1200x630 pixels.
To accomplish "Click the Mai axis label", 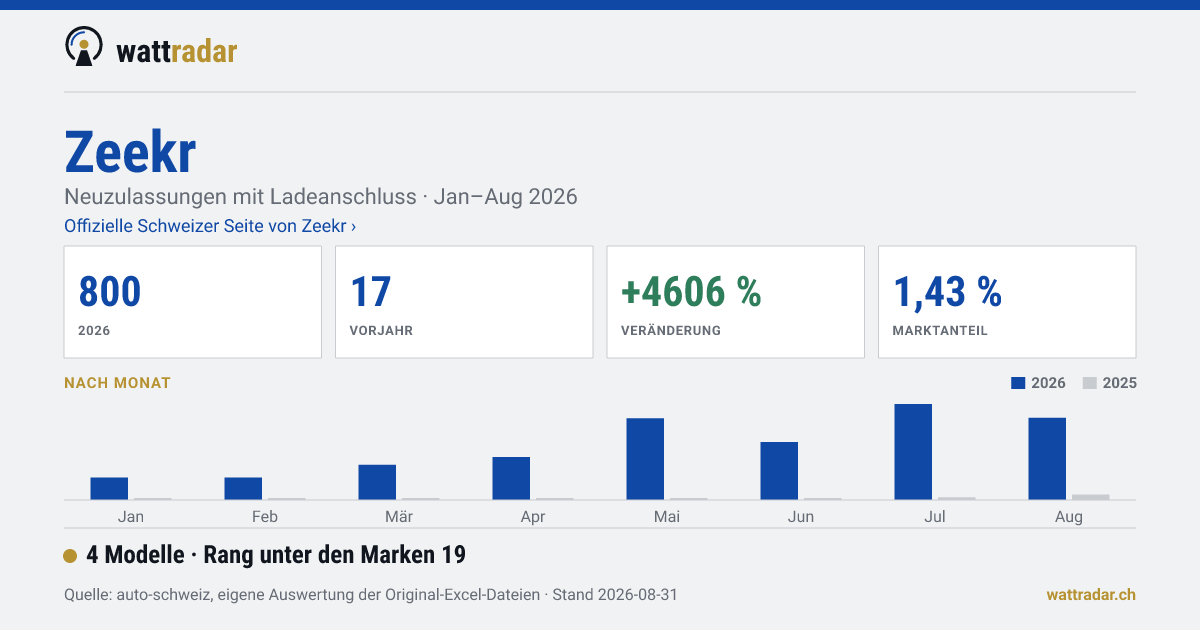I will click(667, 517).
